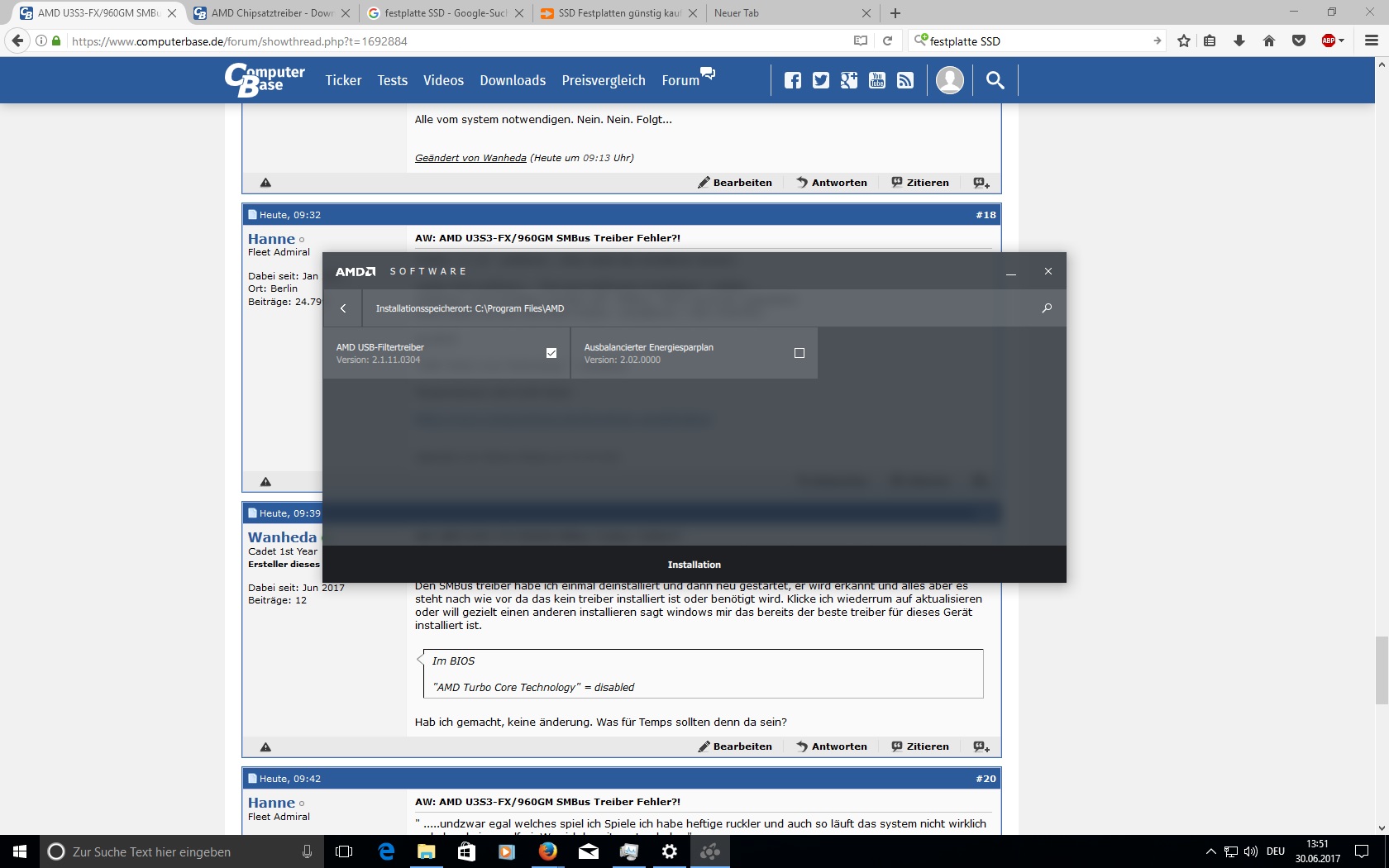Report the top post via warning icon
The image size is (1389, 868).
[x=265, y=183]
